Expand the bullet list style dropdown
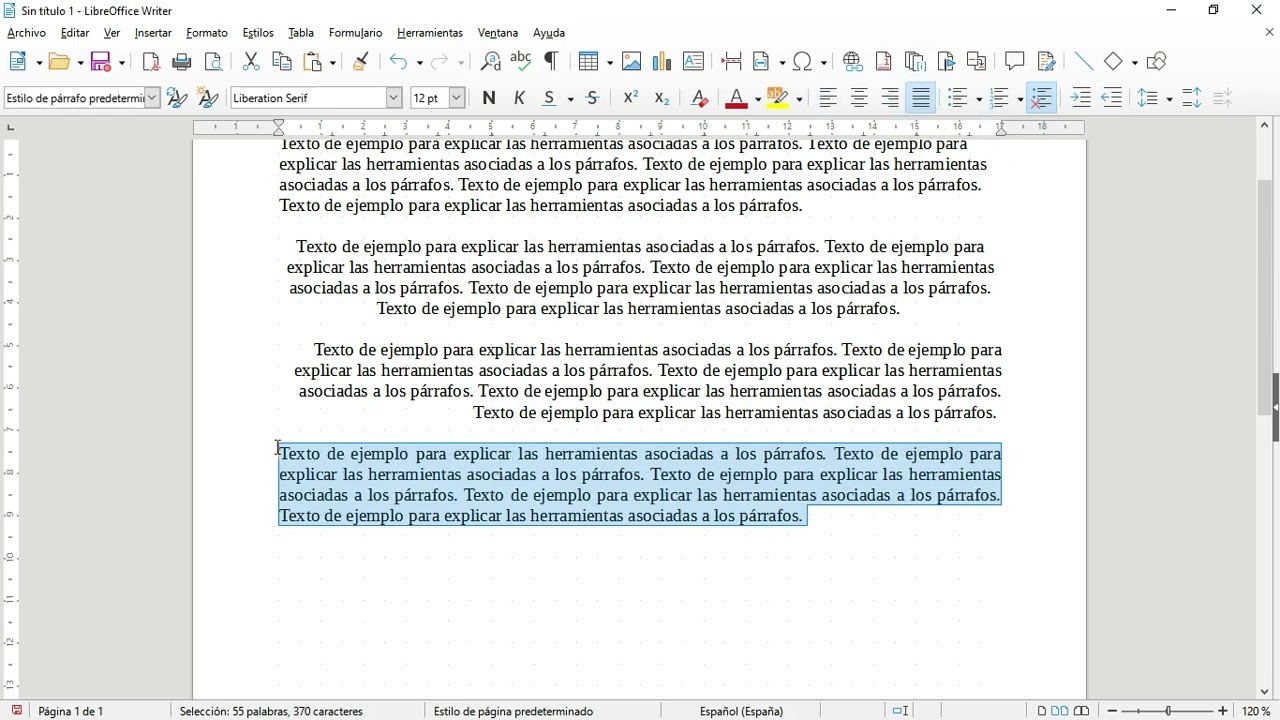The height and width of the screenshot is (720, 1280). click(x=979, y=99)
